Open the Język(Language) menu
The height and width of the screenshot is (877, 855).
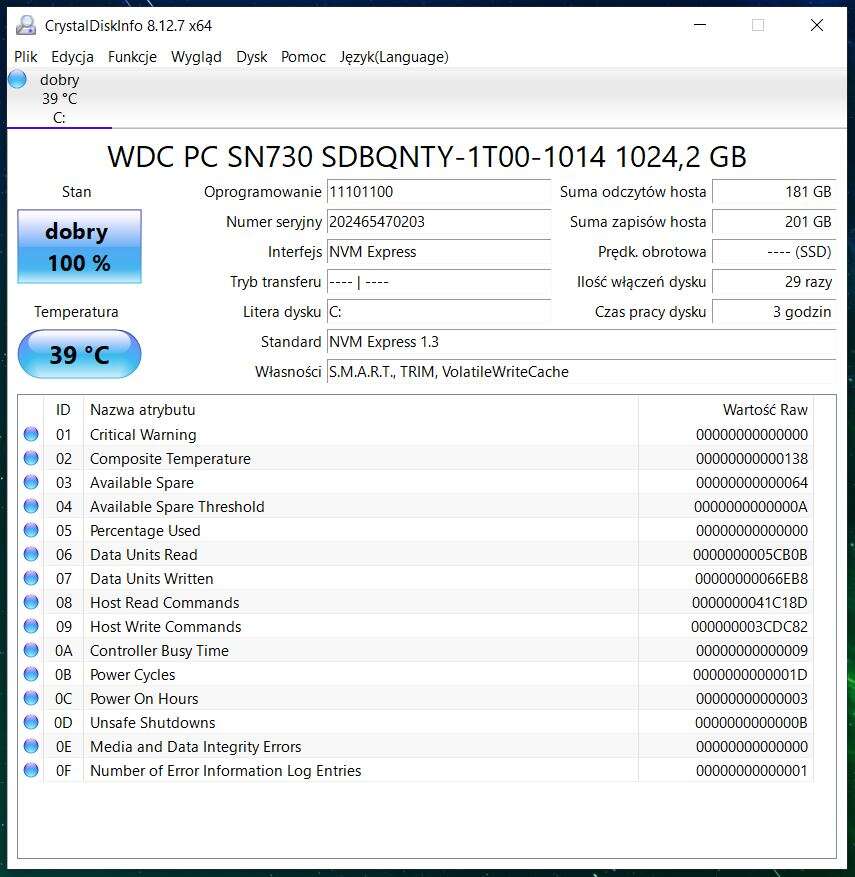pos(394,57)
